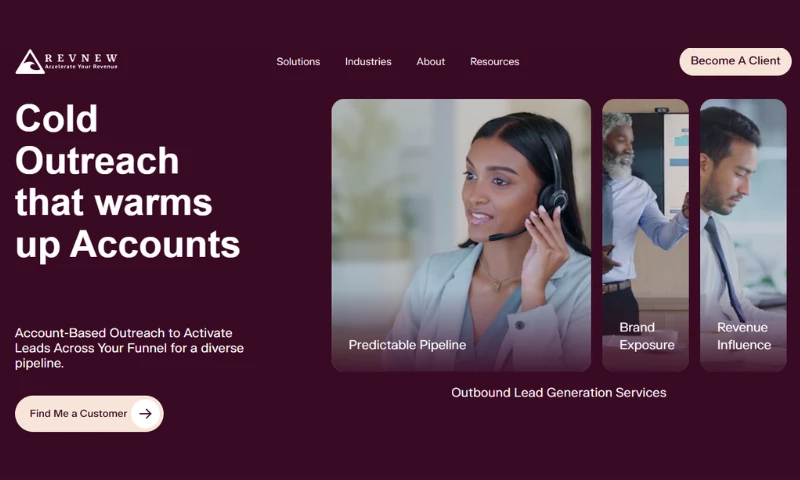
Task: Click the Predictable Pipeline caption
Action: pos(407,345)
